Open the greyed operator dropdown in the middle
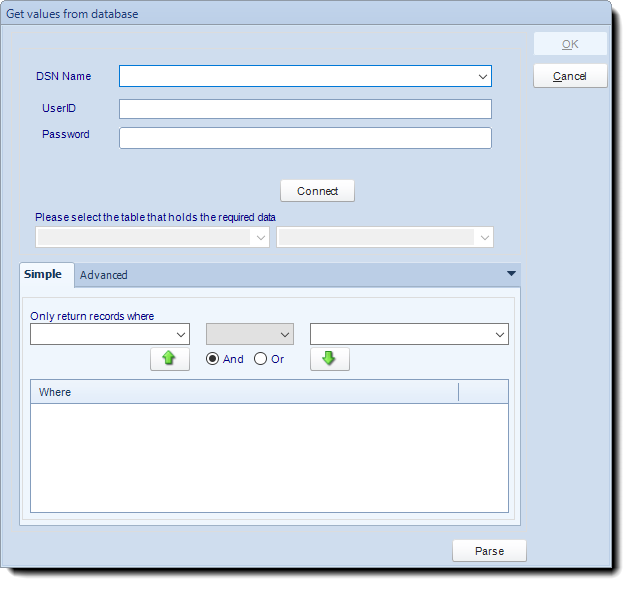642x598 pixels. 250,334
